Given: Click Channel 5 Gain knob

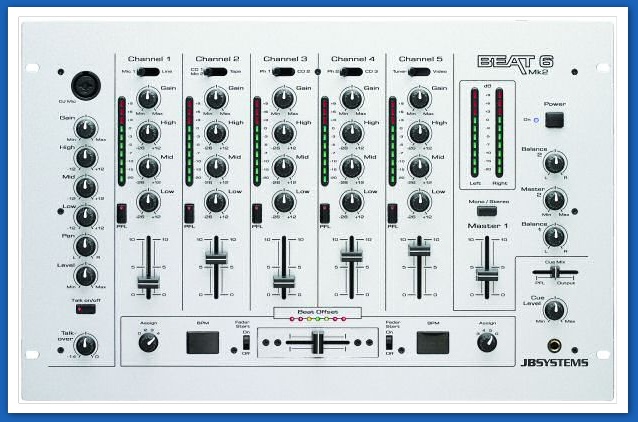Looking at the screenshot, I should coord(420,98).
